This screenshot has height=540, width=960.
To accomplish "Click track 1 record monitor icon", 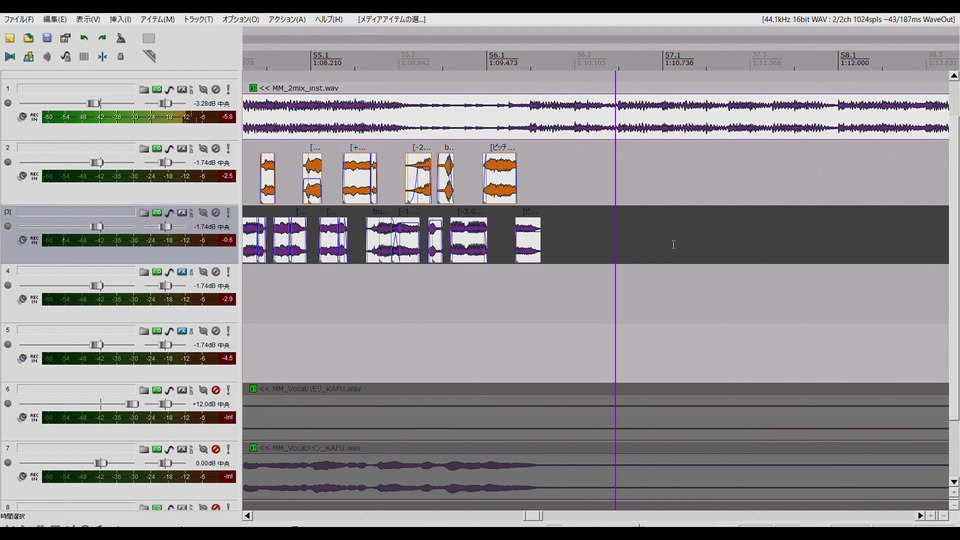I will (22, 116).
